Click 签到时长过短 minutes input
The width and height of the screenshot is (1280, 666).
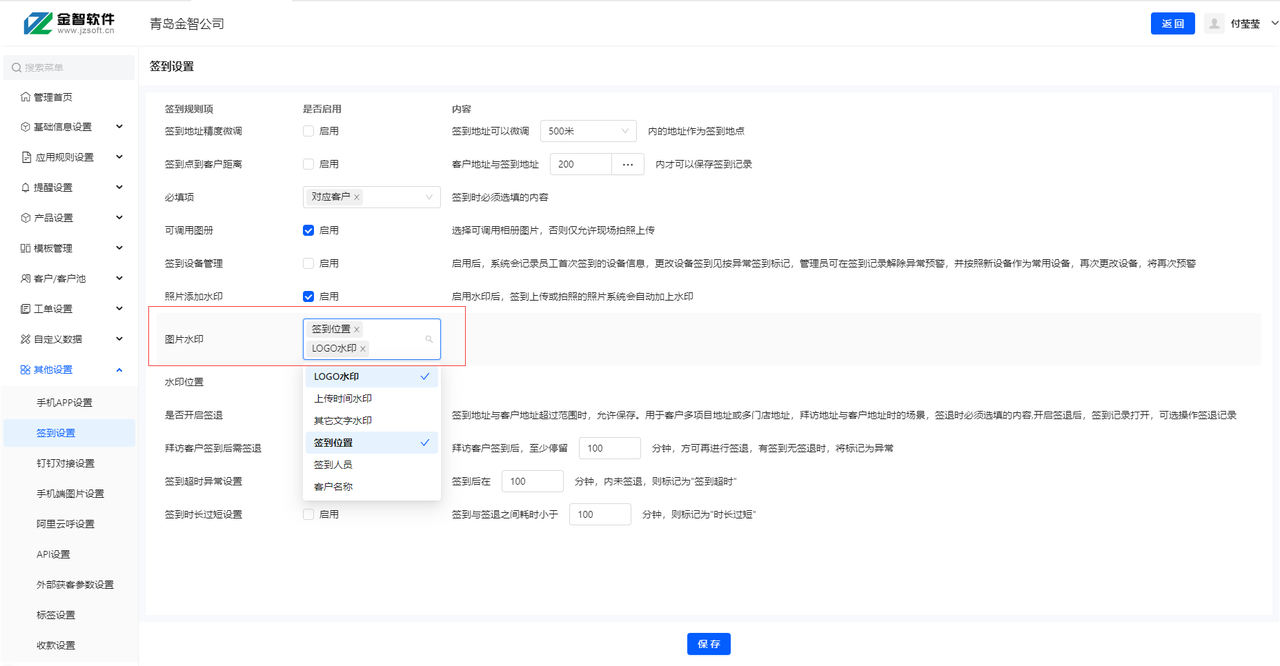pyautogui.click(x=600, y=514)
